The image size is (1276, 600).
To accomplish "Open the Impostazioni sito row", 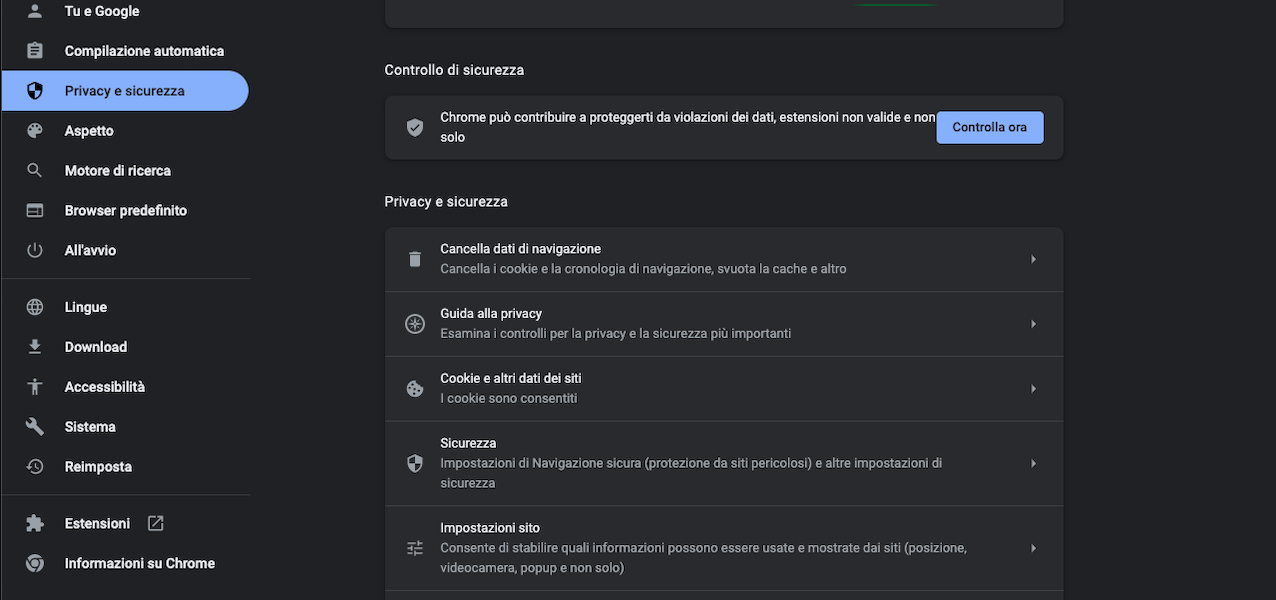I will click(x=723, y=548).
